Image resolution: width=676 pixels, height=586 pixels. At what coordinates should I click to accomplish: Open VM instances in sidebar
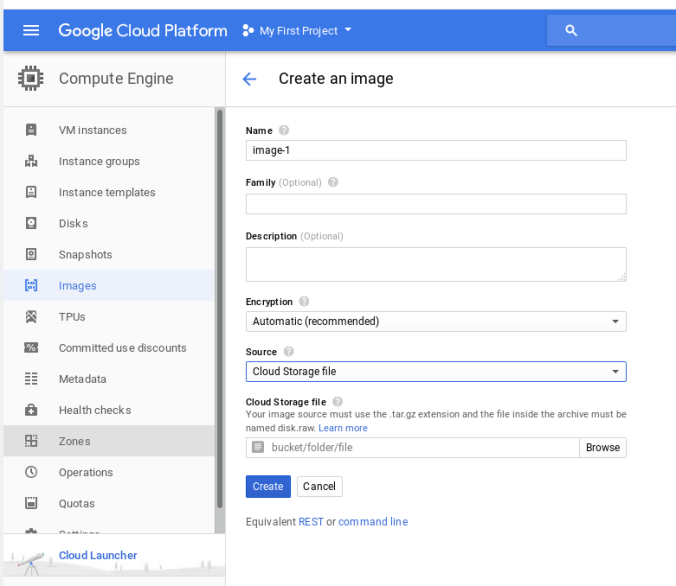tap(92, 130)
